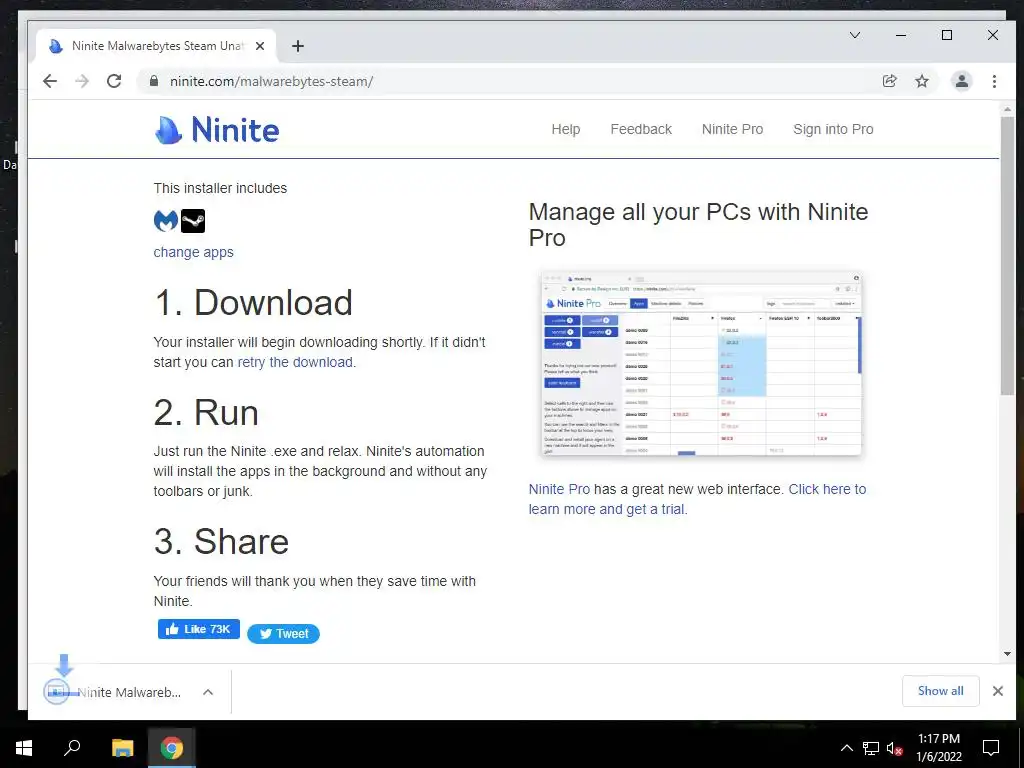
Task: Open File Explorer from the taskbar
Action: (x=122, y=748)
